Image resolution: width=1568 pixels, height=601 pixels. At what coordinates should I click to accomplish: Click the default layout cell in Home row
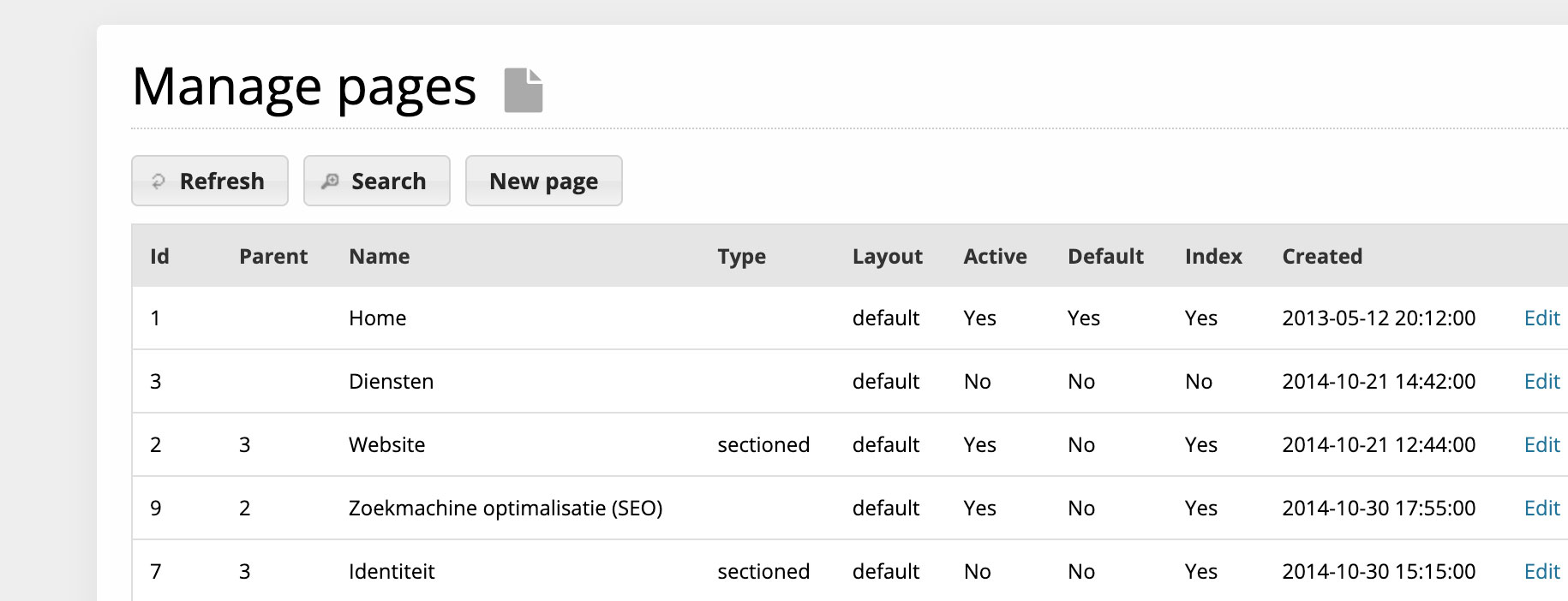886,318
